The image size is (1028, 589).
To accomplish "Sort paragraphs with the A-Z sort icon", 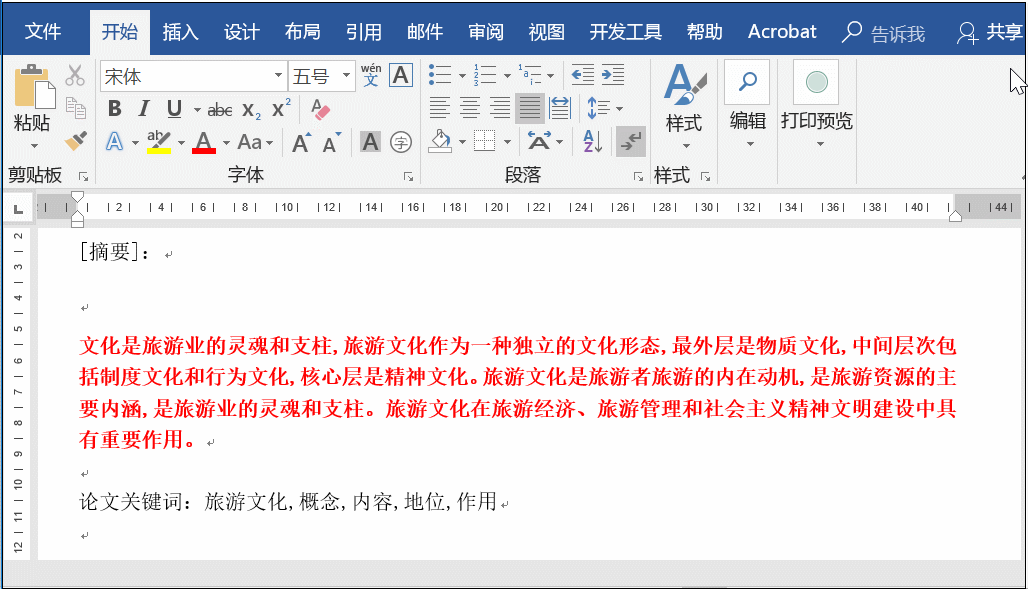I will (x=591, y=141).
